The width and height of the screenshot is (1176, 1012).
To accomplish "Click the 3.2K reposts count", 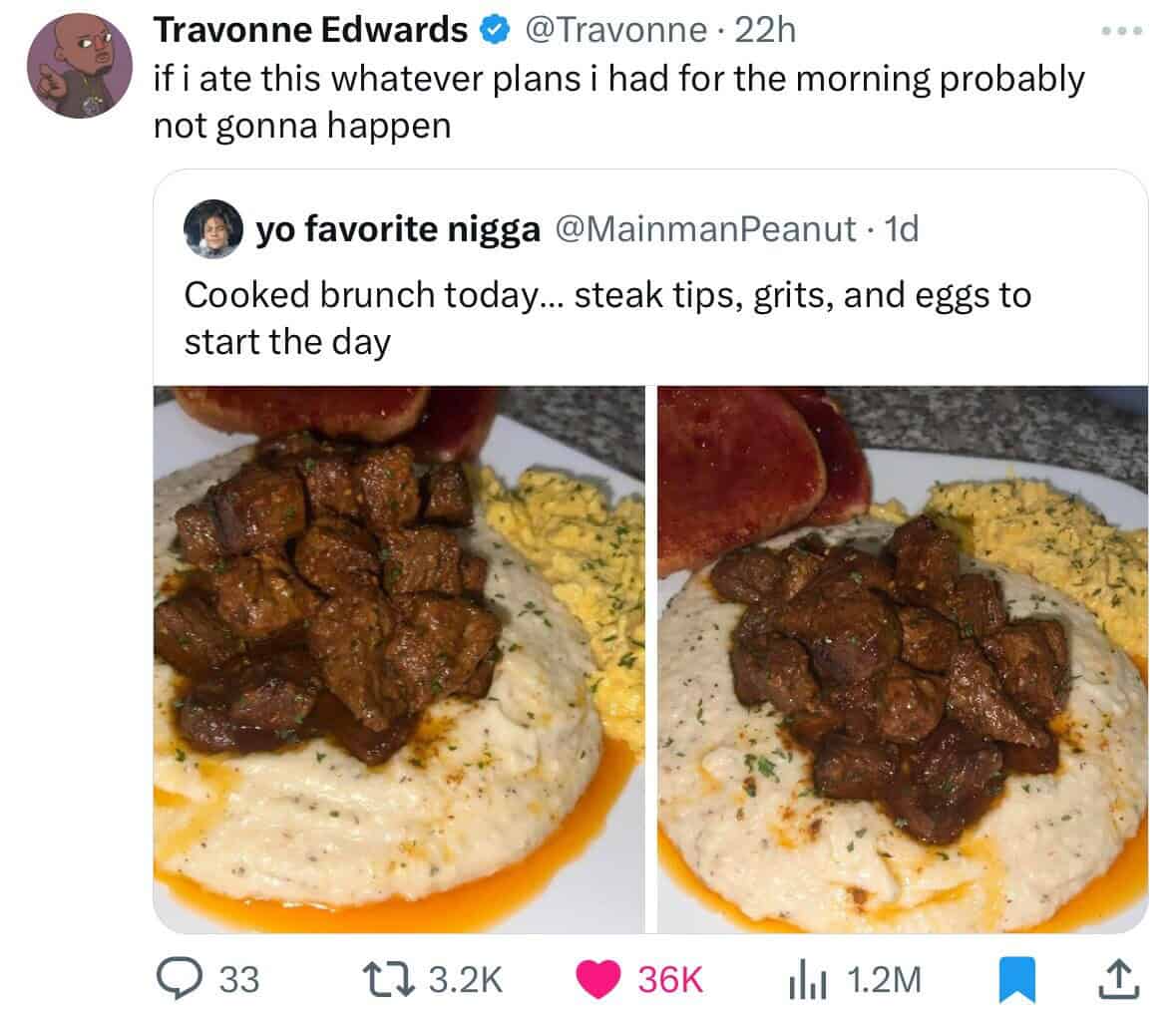I will pos(466,980).
